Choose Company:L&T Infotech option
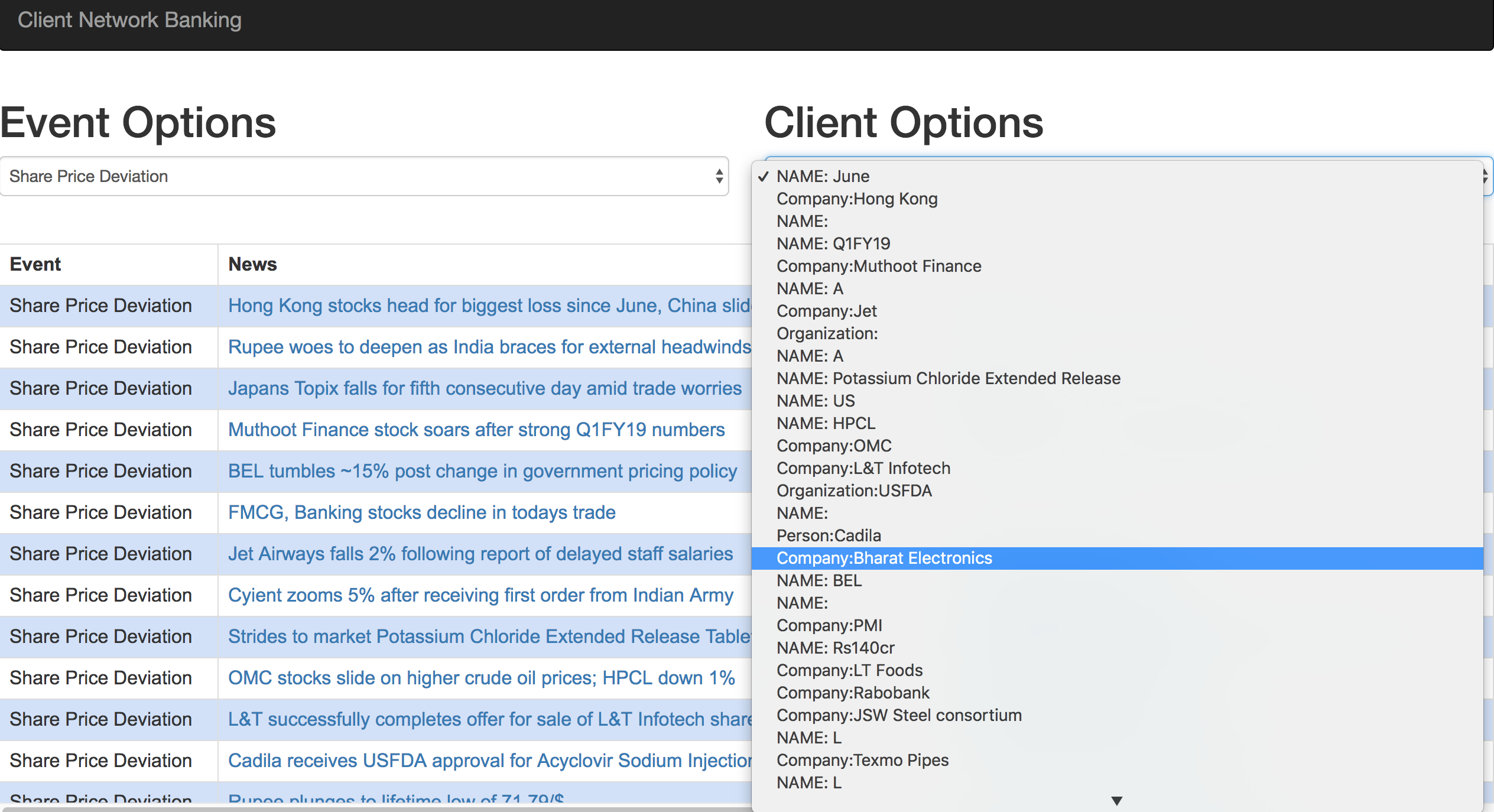The height and width of the screenshot is (812, 1494). coord(863,468)
